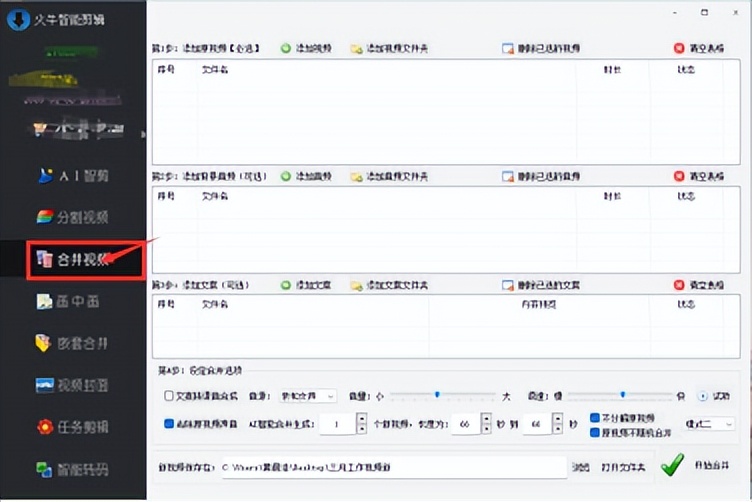Screen dimensions: 752x502
Task: Click step 3 table 内容预览 column header
Action: coord(539,304)
